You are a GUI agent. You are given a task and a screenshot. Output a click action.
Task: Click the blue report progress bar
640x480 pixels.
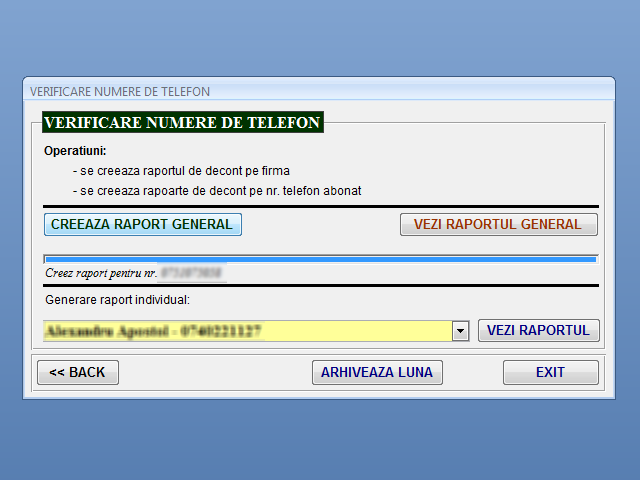point(320,259)
